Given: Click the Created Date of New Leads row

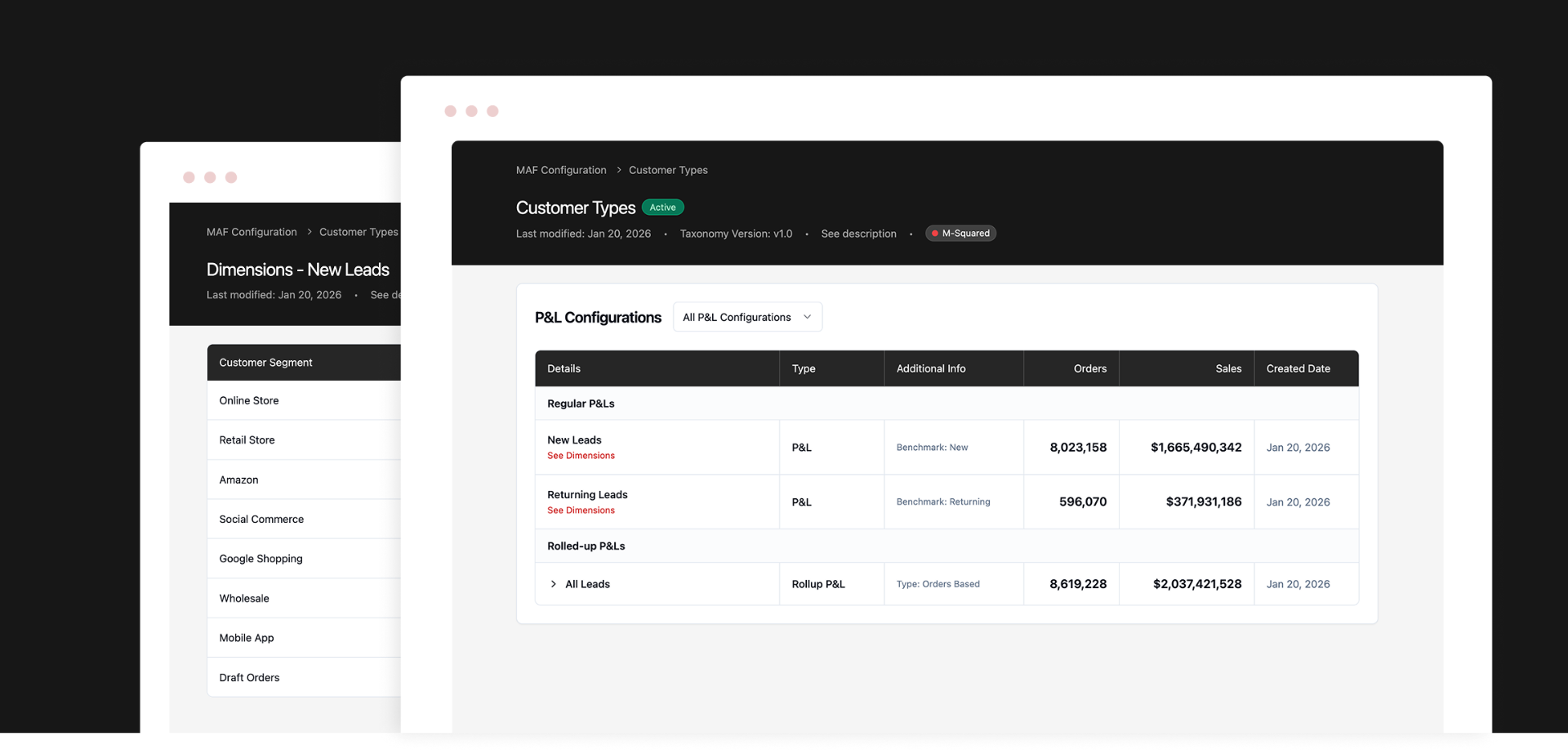Looking at the screenshot, I should click(x=1298, y=448).
